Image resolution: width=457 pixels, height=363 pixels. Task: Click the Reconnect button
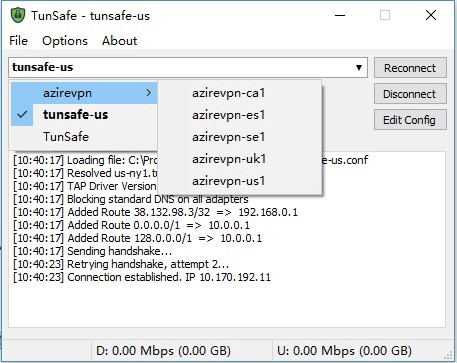pos(410,68)
